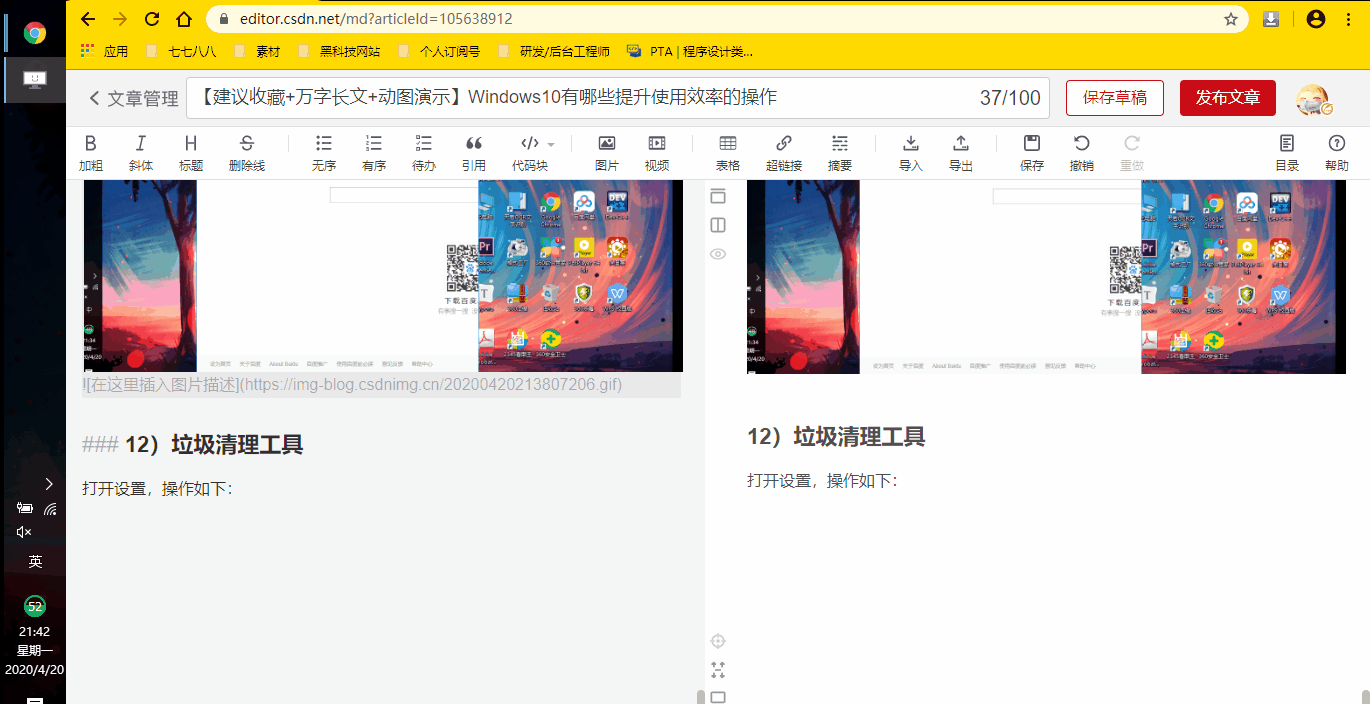Toggle italic formatting with 斜体

pyautogui.click(x=139, y=152)
